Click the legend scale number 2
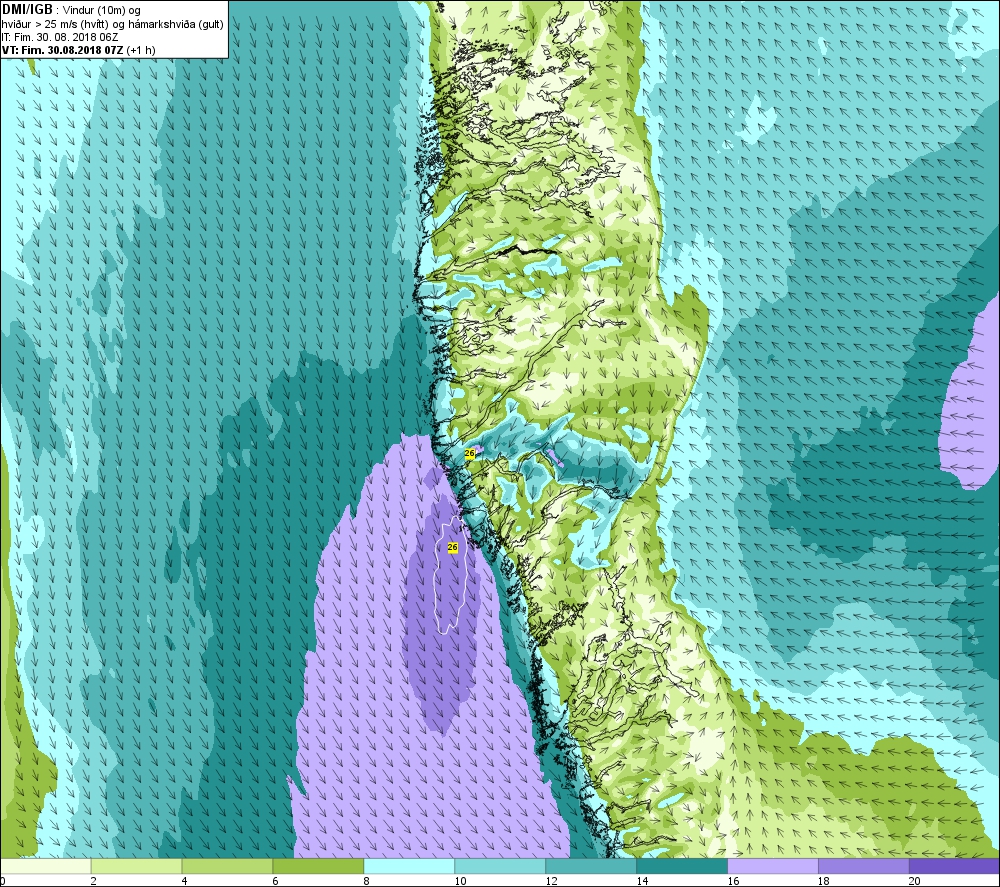 tap(94, 881)
